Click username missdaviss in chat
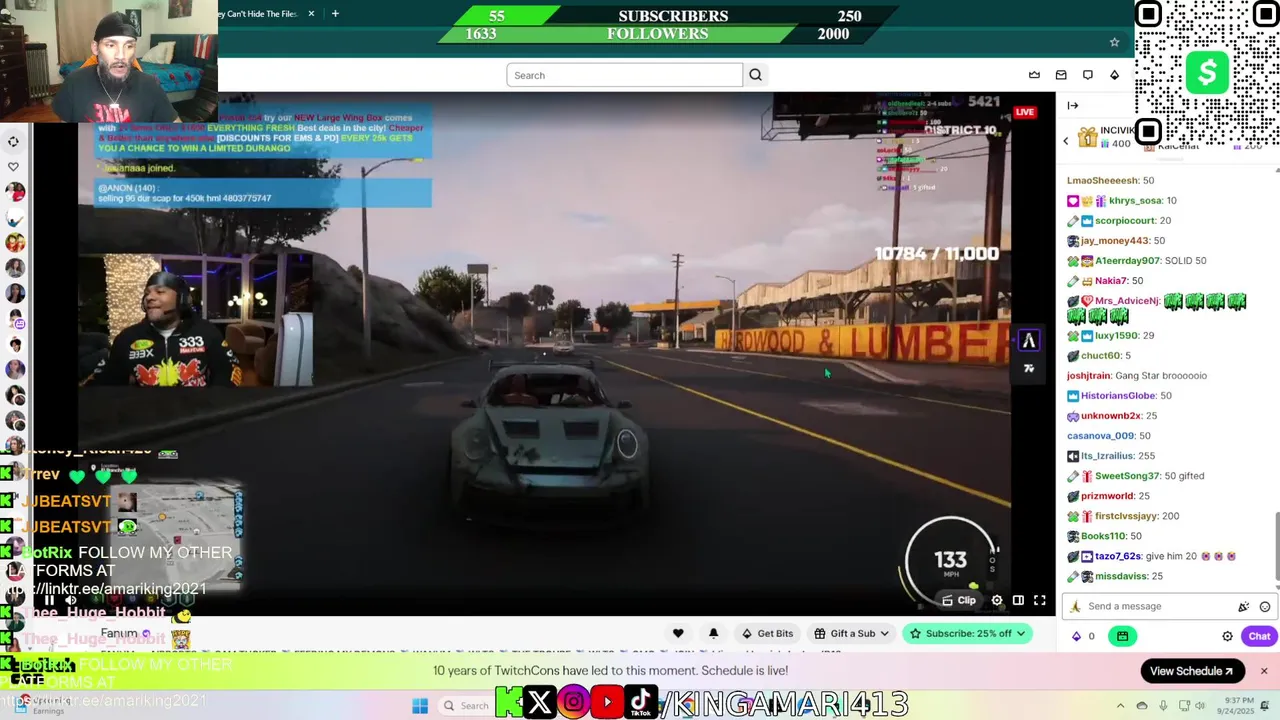The image size is (1280, 720). tap(1121, 576)
